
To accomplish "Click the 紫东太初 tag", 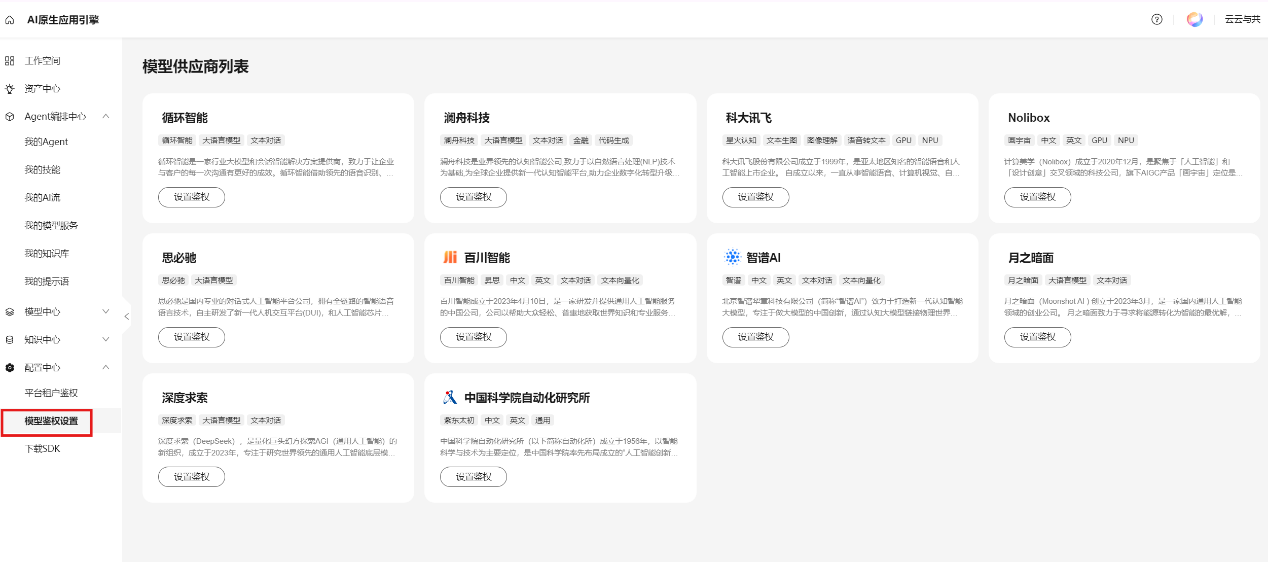I will 459,420.
